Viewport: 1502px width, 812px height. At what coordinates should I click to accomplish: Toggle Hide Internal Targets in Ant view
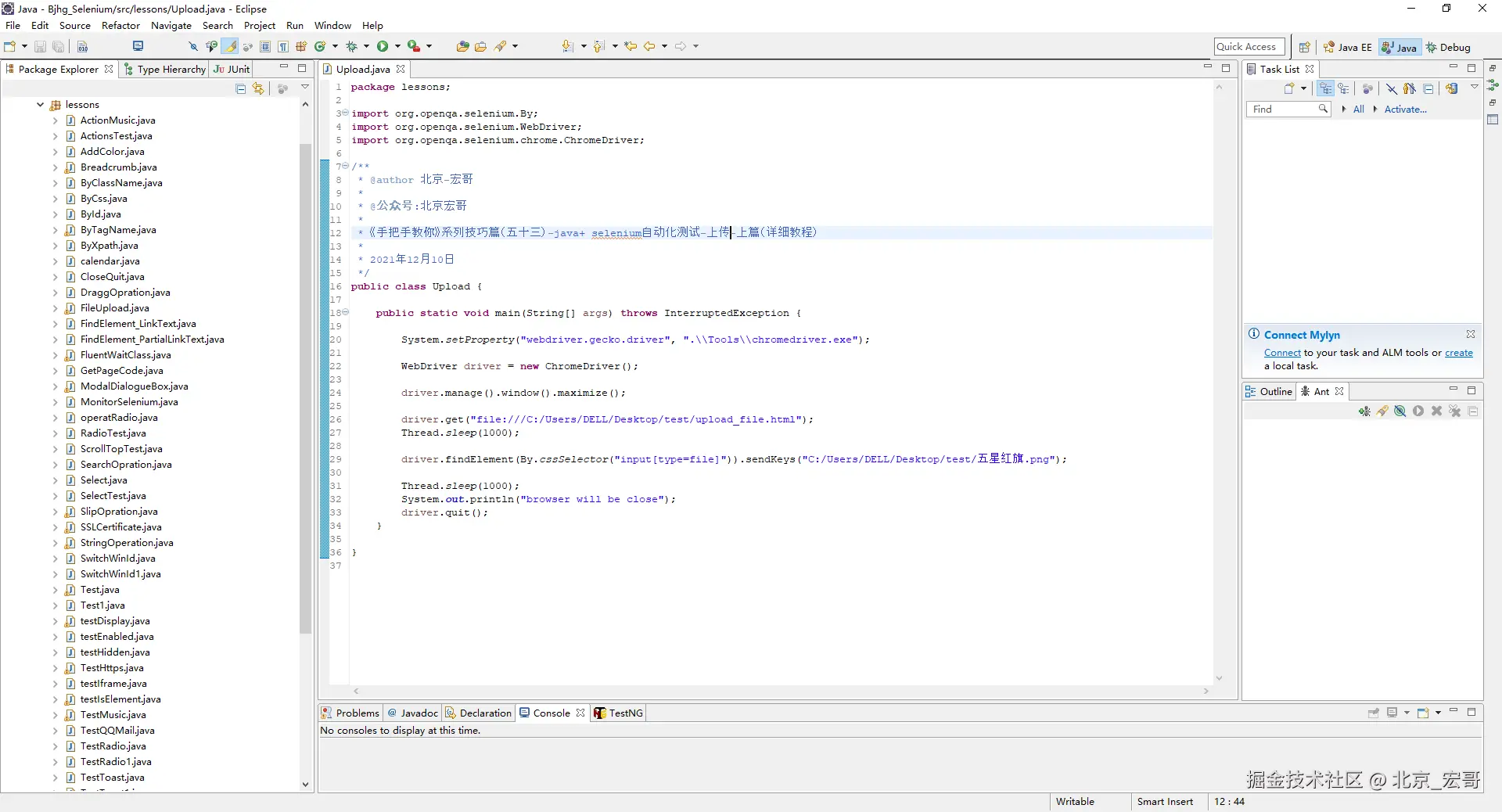1400,411
